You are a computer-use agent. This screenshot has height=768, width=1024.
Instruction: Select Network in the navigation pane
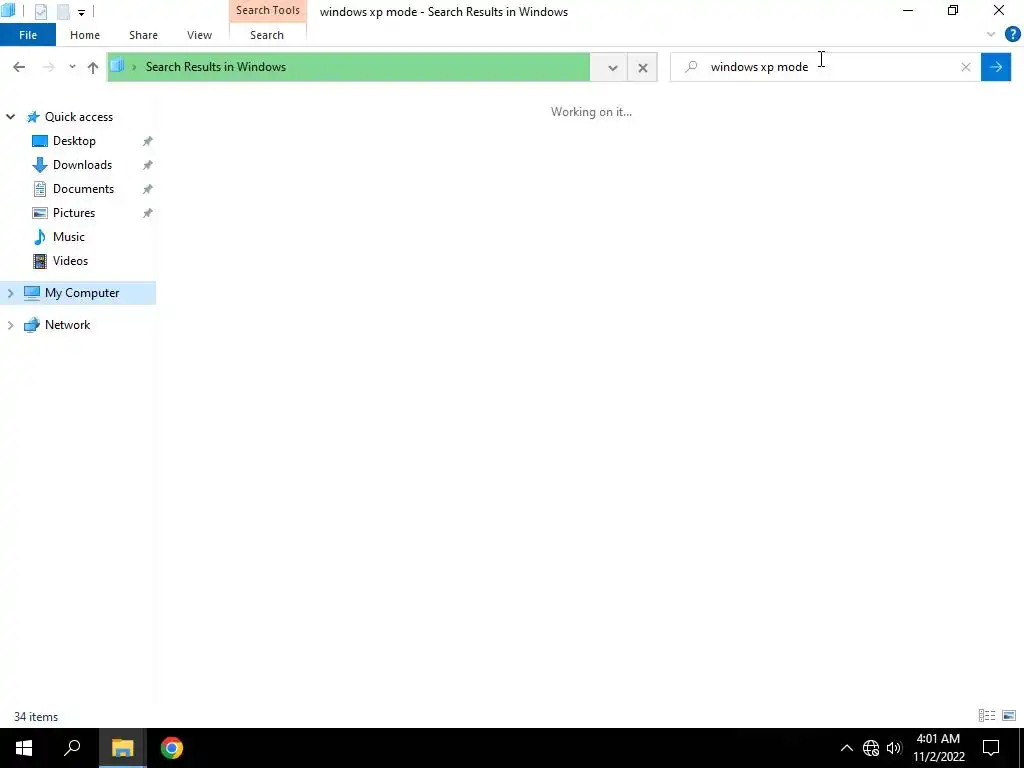tap(68, 325)
